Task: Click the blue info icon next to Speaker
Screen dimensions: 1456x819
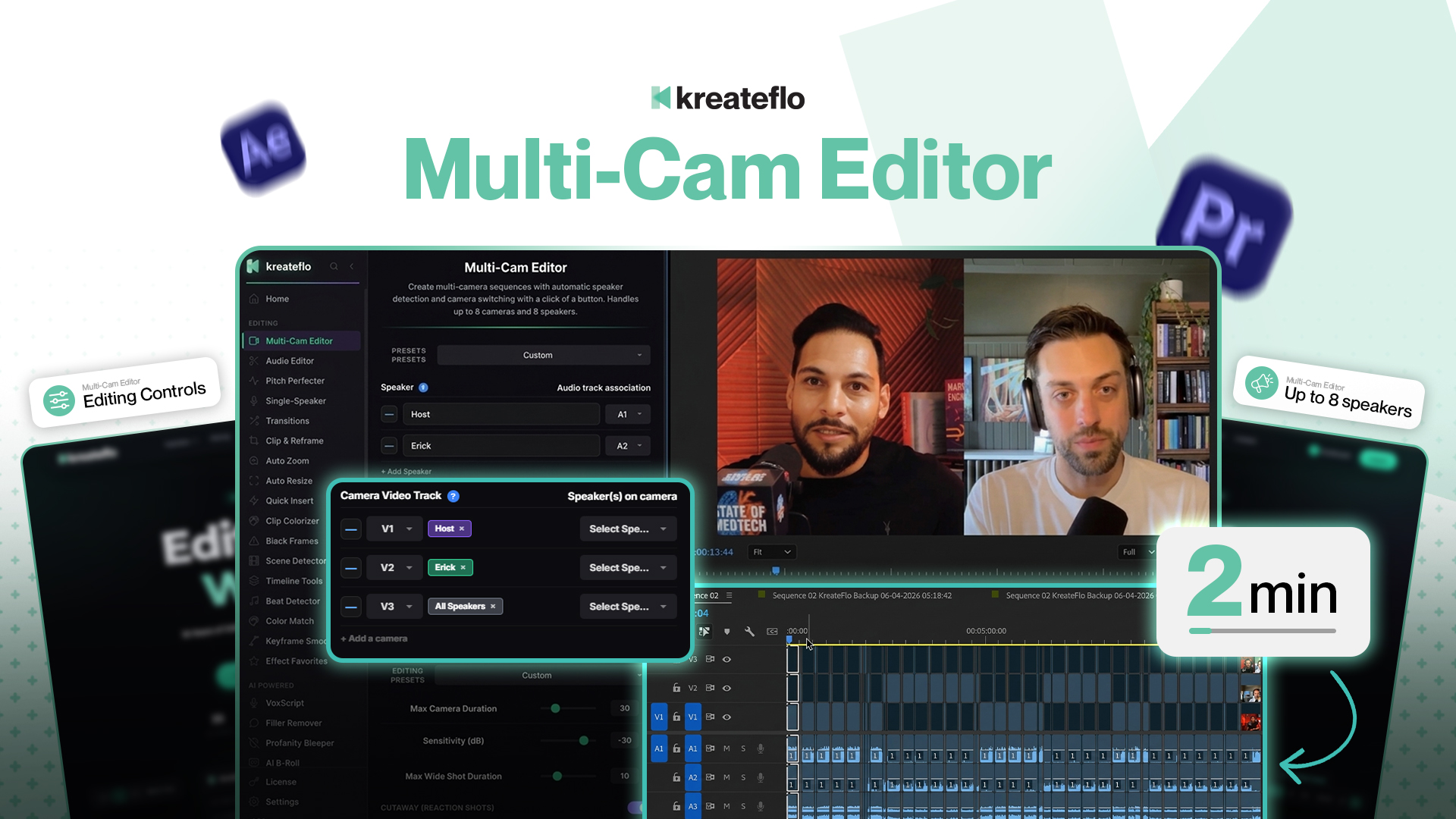Action: pyautogui.click(x=423, y=388)
